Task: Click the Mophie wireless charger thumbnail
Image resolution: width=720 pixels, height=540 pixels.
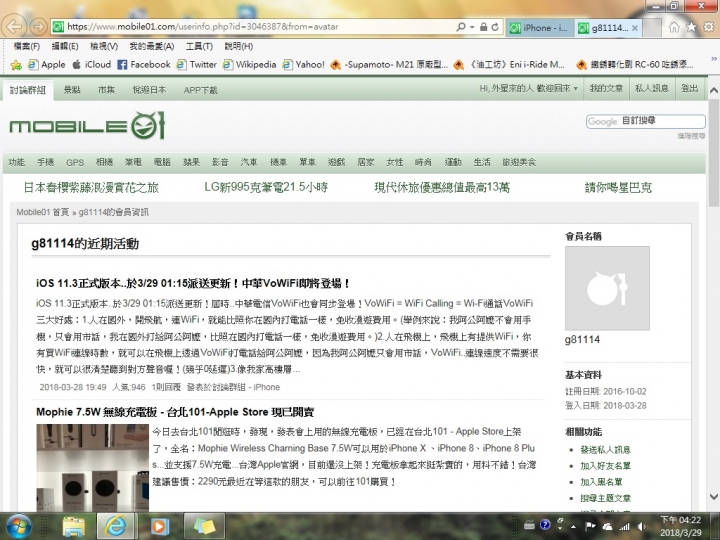Action: pos(92,467)
